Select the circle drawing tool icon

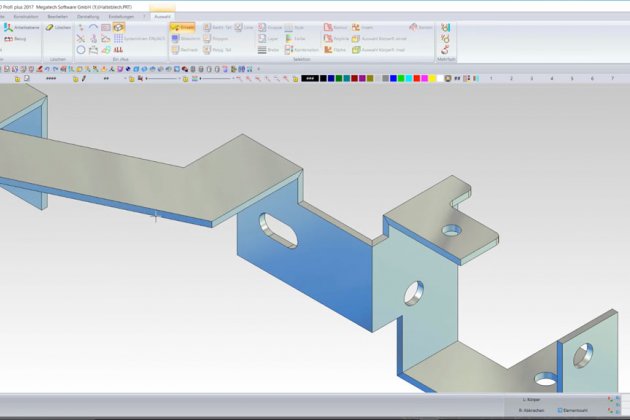[x=81, y=49]
